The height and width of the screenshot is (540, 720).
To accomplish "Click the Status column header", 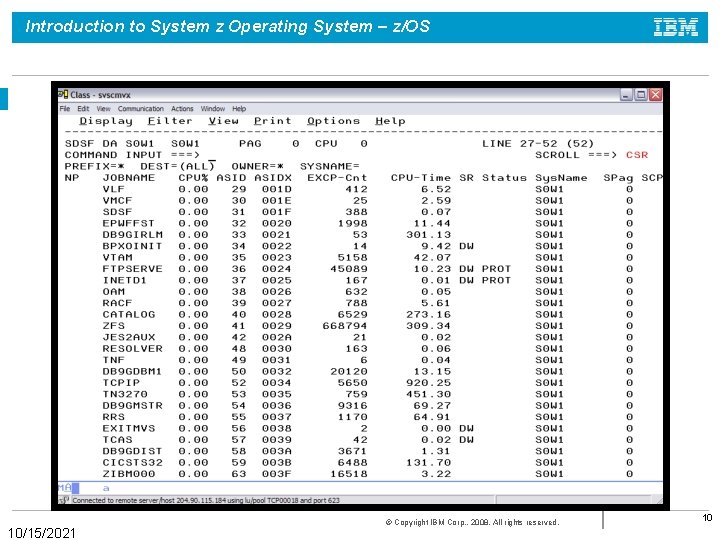I will pos(504,178).
